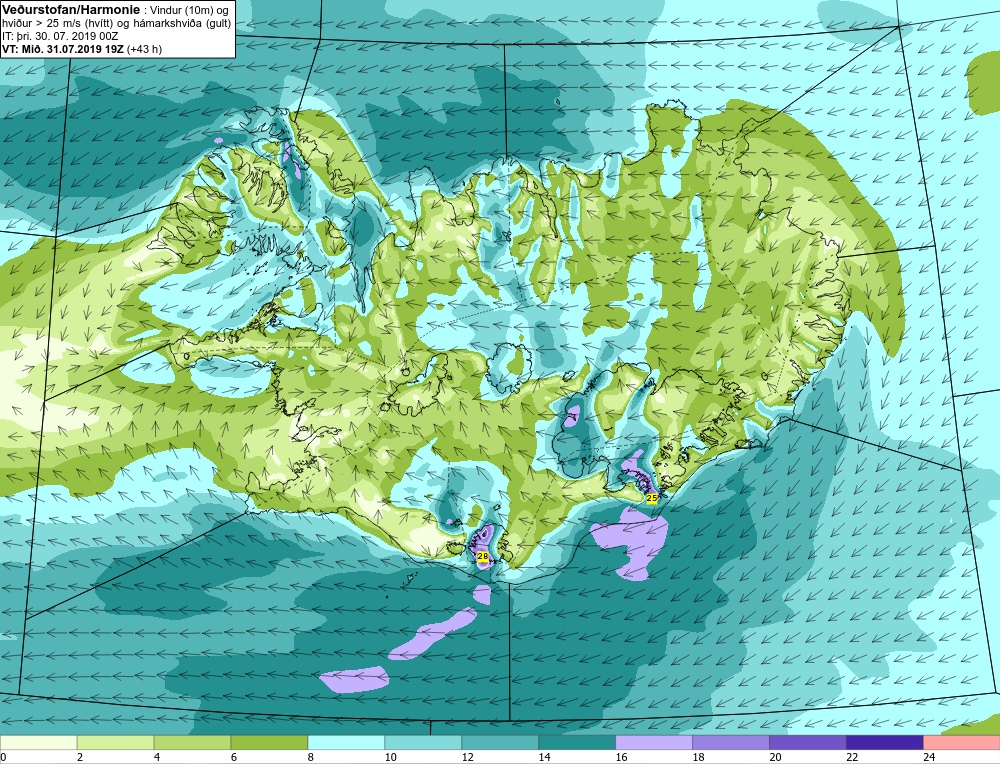Screen dimensions: 1000x764
Task: Click the 14–16 m/s dark teal legend swatch
Action: (x=577, y=743)
